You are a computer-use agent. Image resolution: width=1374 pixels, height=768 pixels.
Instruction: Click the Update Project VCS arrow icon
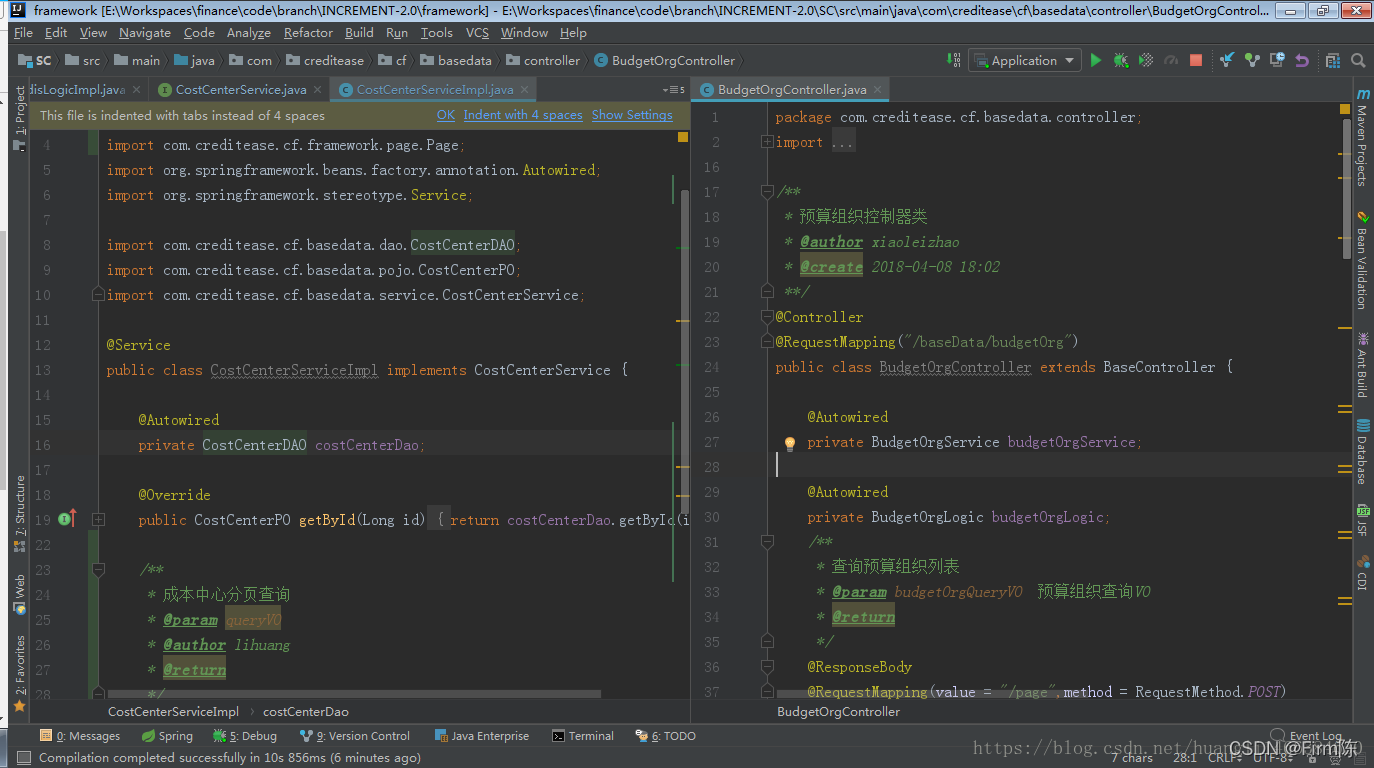[x=1227, y=60]
